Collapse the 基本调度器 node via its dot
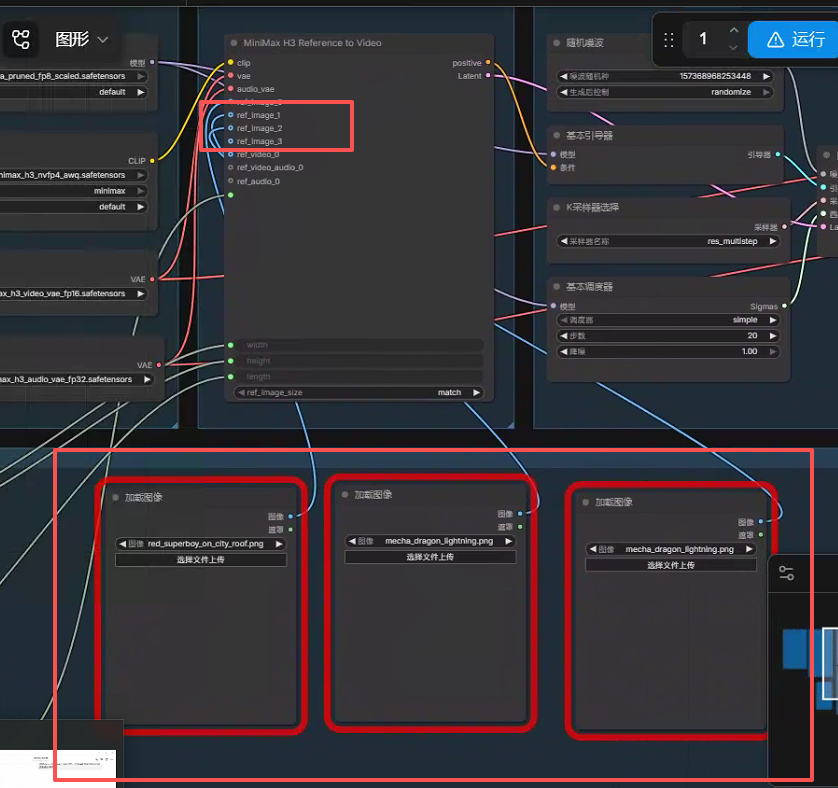This screenshot has height=788, width=838. (556, 287)
